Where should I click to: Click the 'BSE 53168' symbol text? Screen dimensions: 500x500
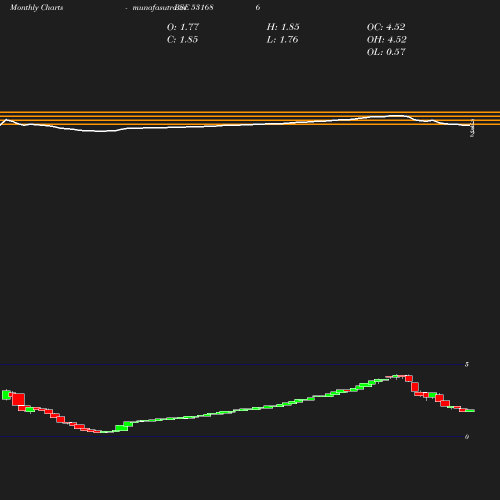coord(194,7)
